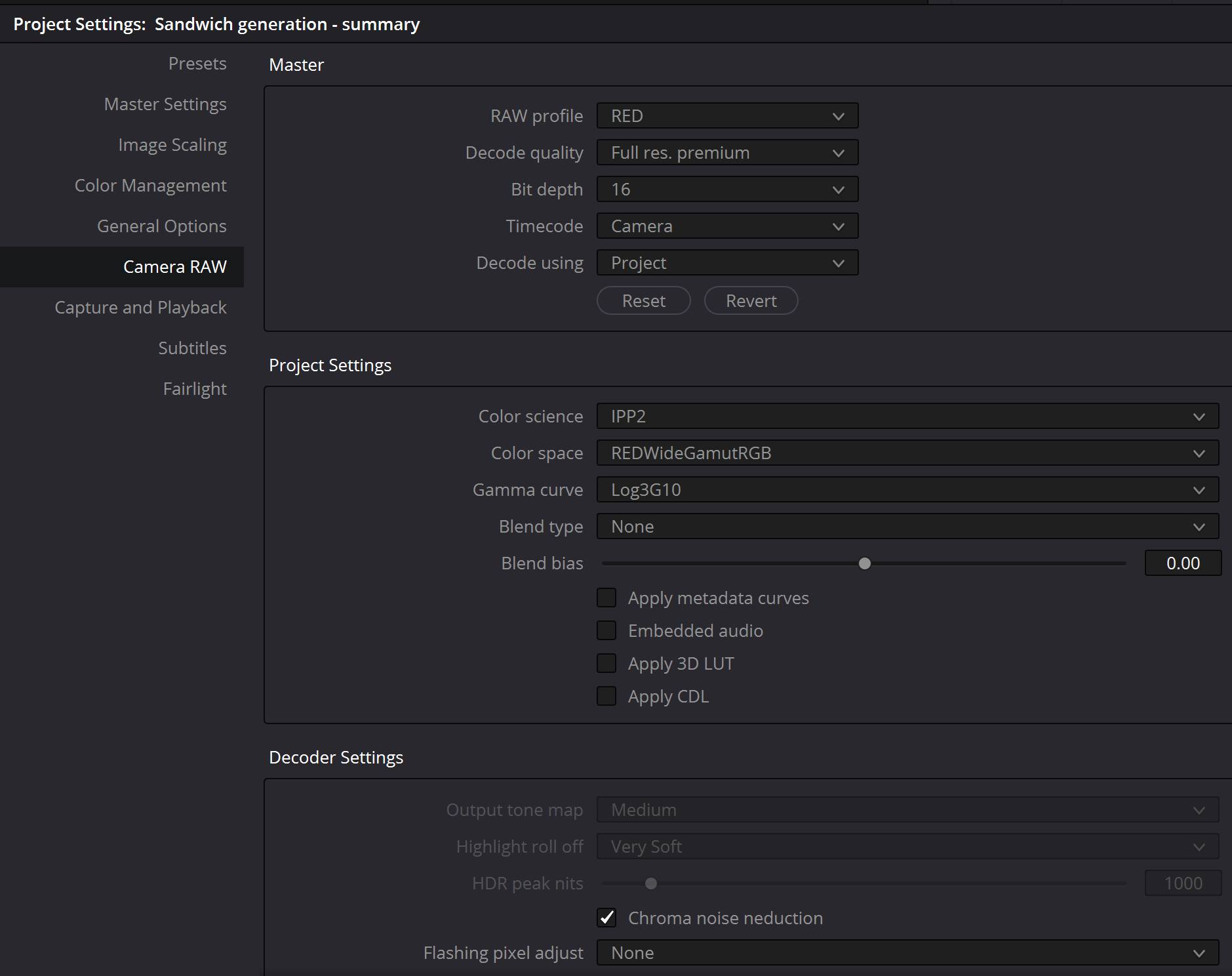Click the Master section heading
The height and width of the screenshot is (976, 1232).
[296, 65]
